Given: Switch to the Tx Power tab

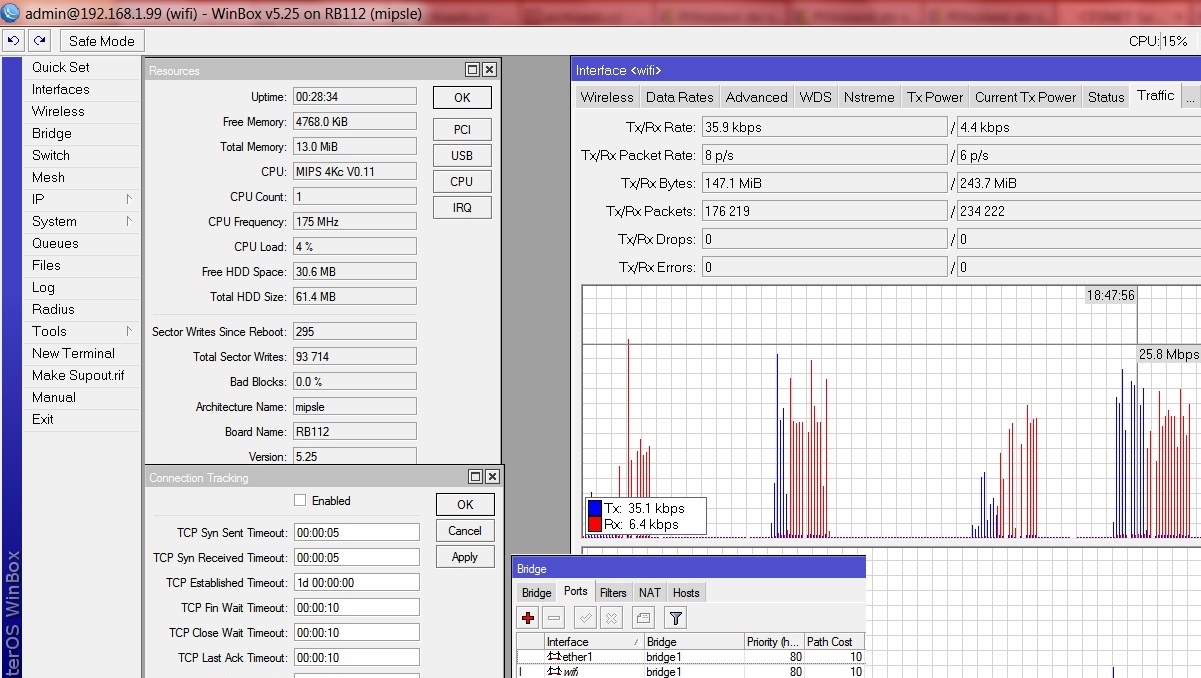Looking at the screenshot, I should (x=935, y=97).
